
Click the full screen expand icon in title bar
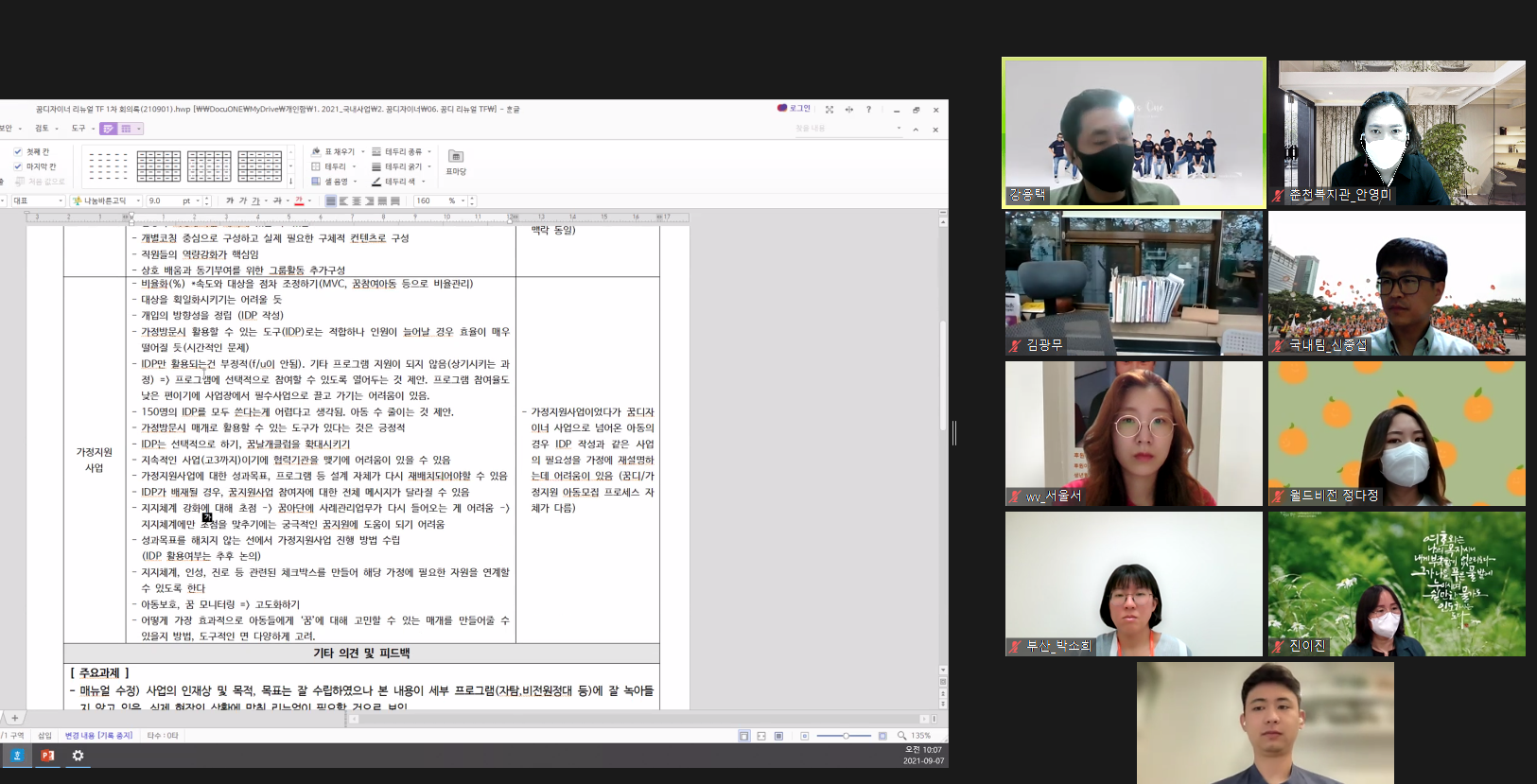point(830,110)
